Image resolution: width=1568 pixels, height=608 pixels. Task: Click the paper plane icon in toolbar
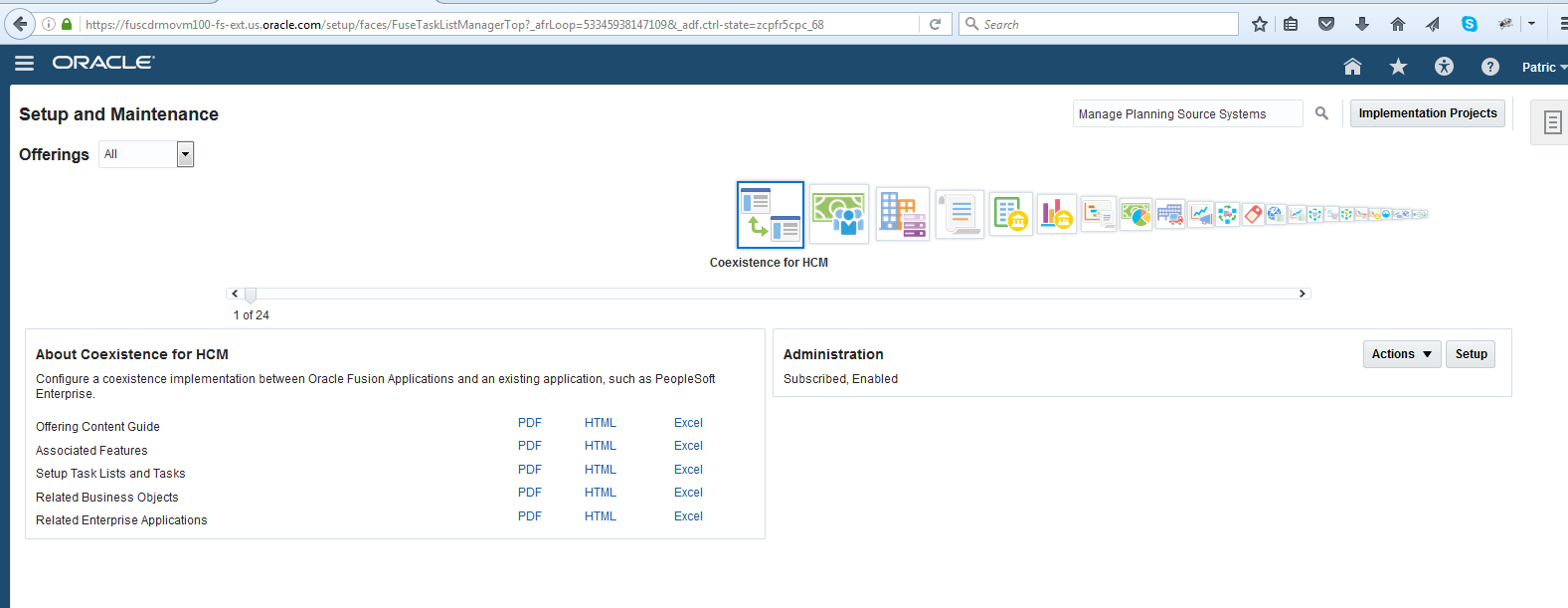click(x=1433, y=24)
